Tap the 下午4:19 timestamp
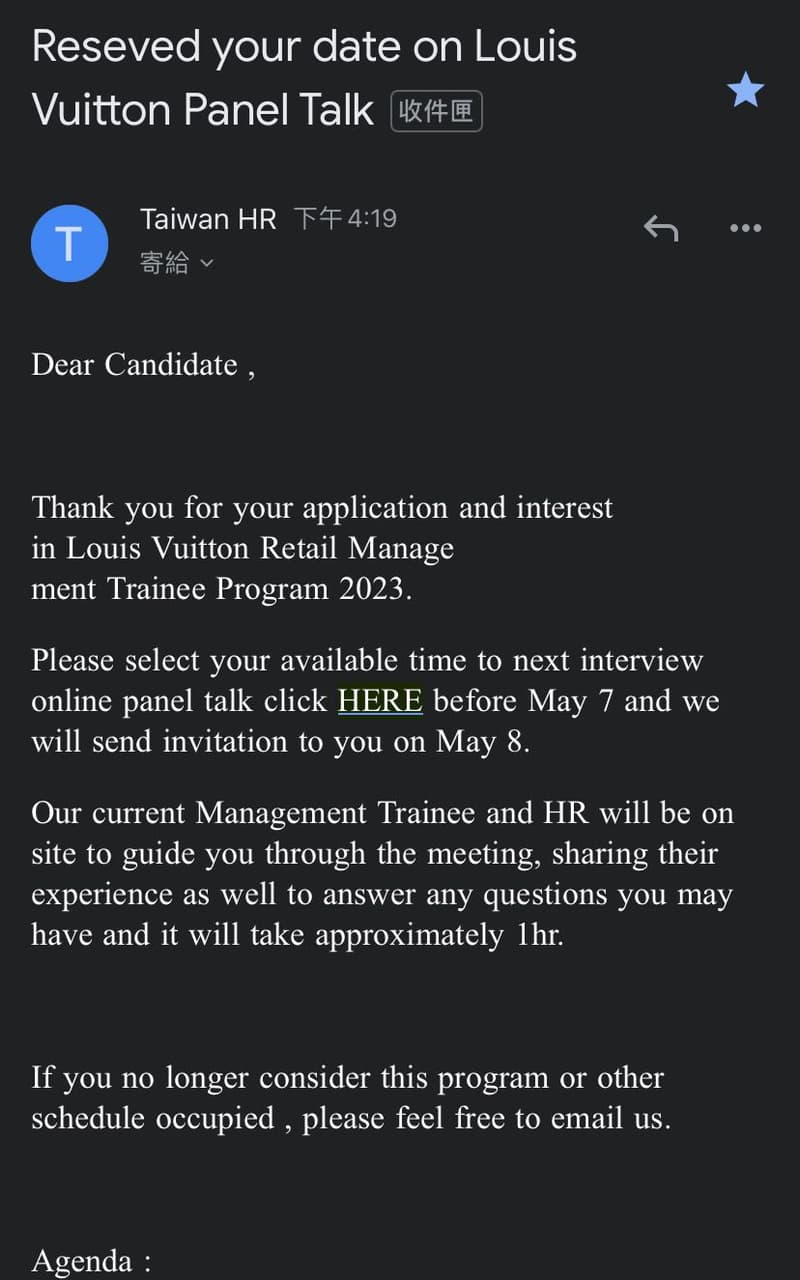The height and width of the screenshot is (1280, 800). tap(345, 219)
